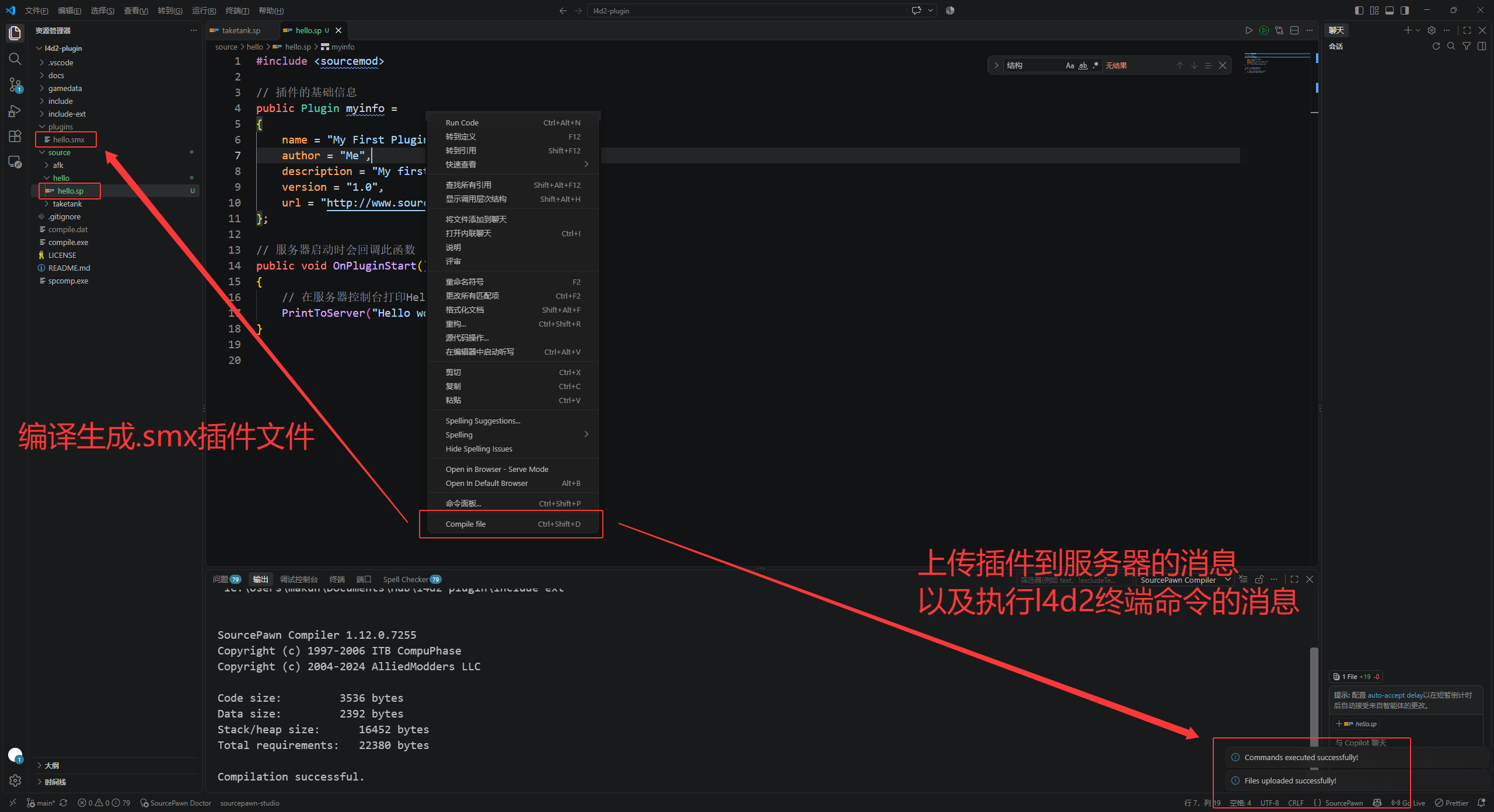The image size is (1494, 812).
Task: Click the split editor layout icon
Action: pos(1294,30)
